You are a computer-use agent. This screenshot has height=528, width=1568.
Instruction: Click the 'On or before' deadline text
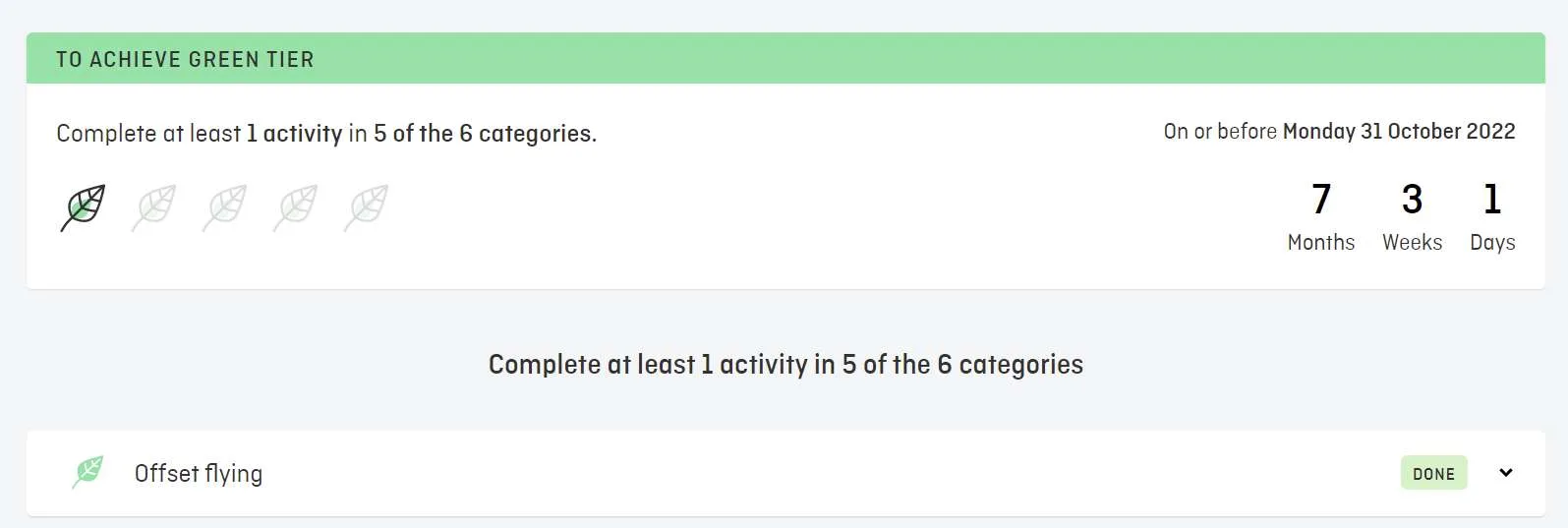pyautogui.click(x=1219, y=132)
